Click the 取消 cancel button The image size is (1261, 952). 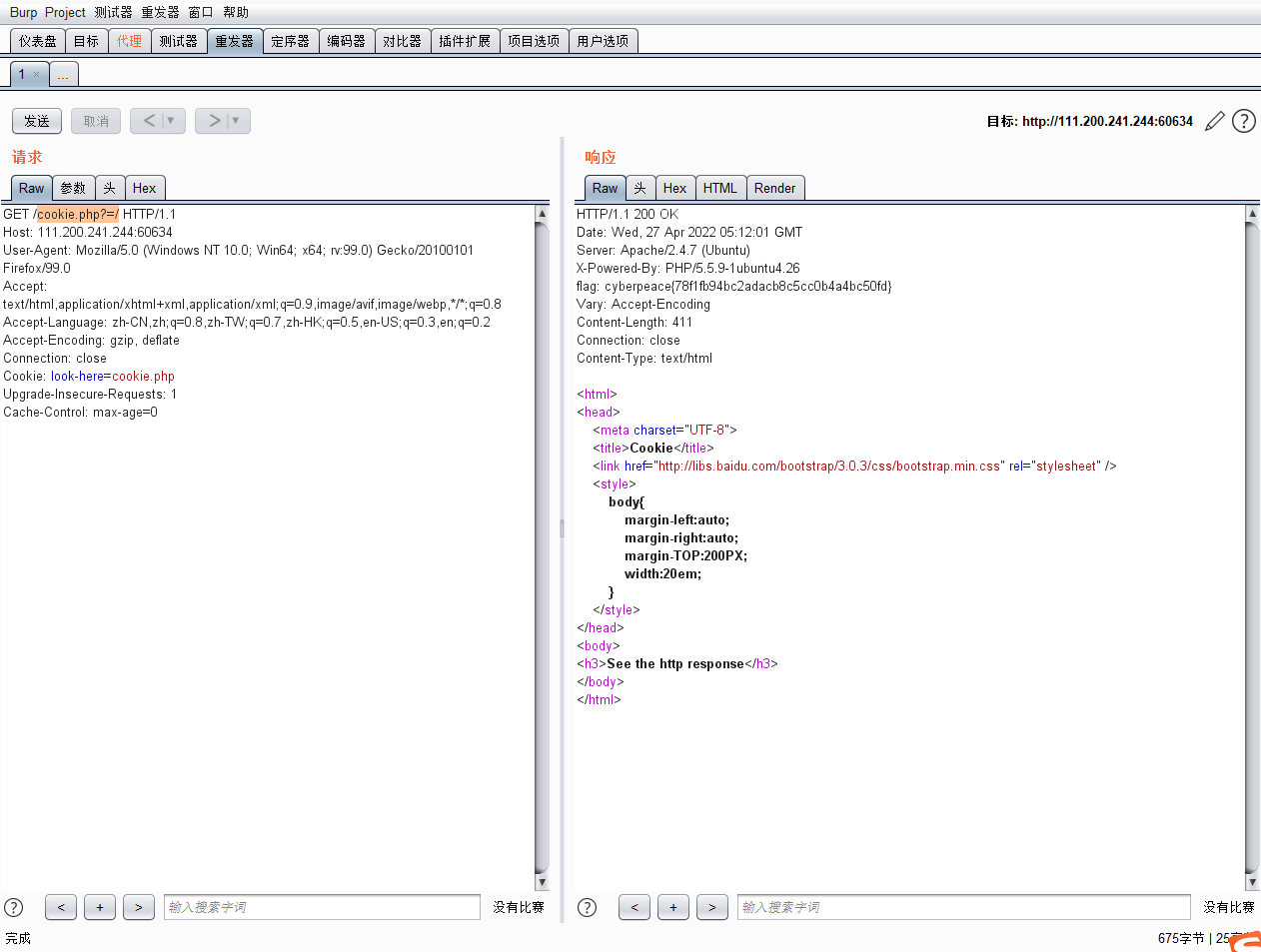tap(96, 121)
